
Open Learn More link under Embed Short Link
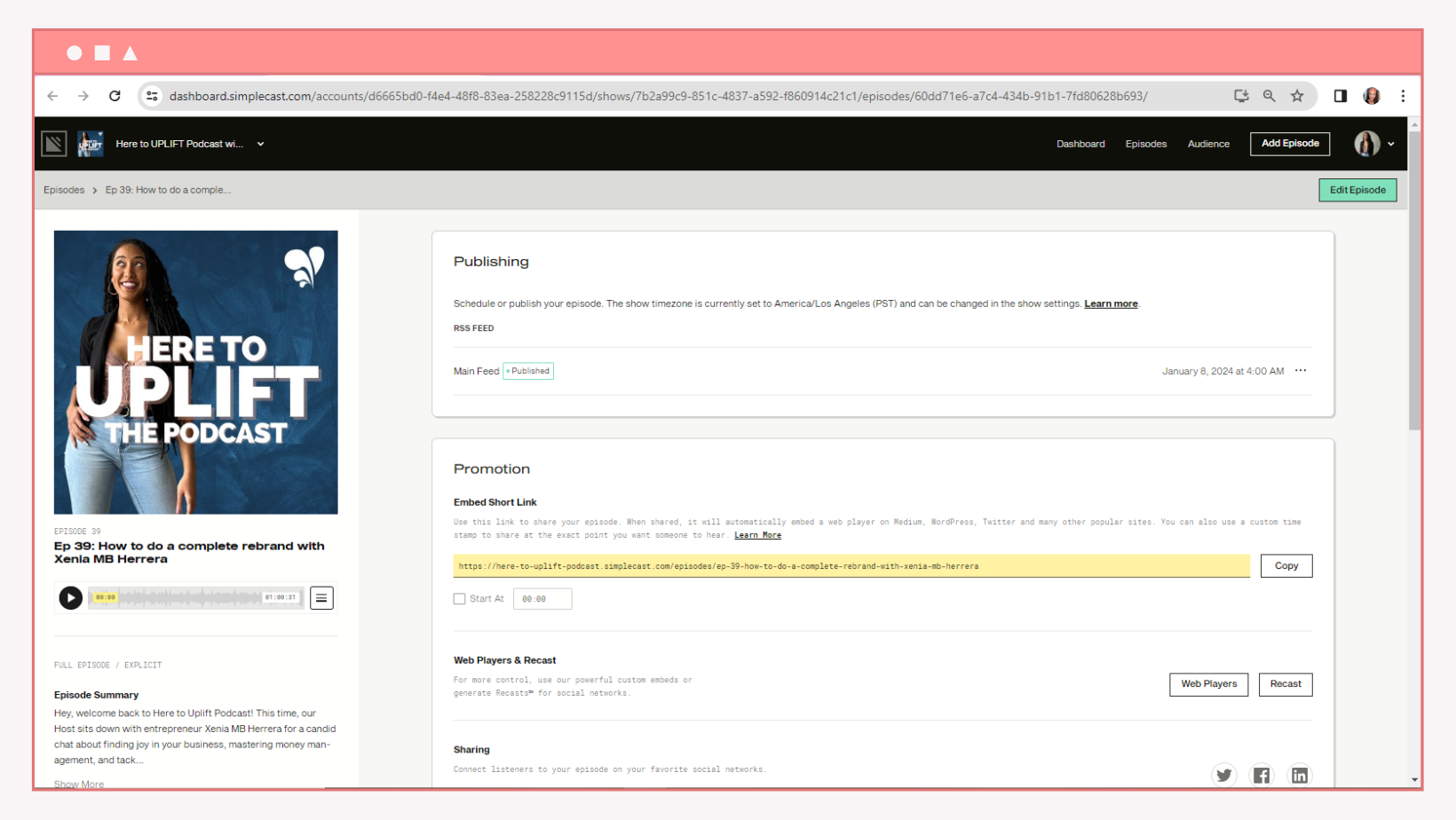tap(757, 535)
